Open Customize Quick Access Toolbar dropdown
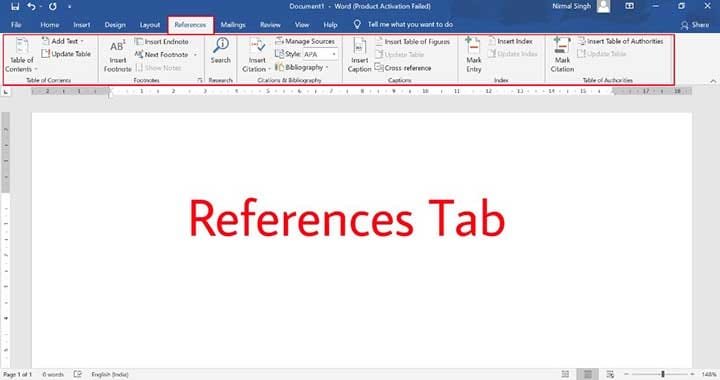The width and height of the screenshot is (720, 380). coord(69,7)
